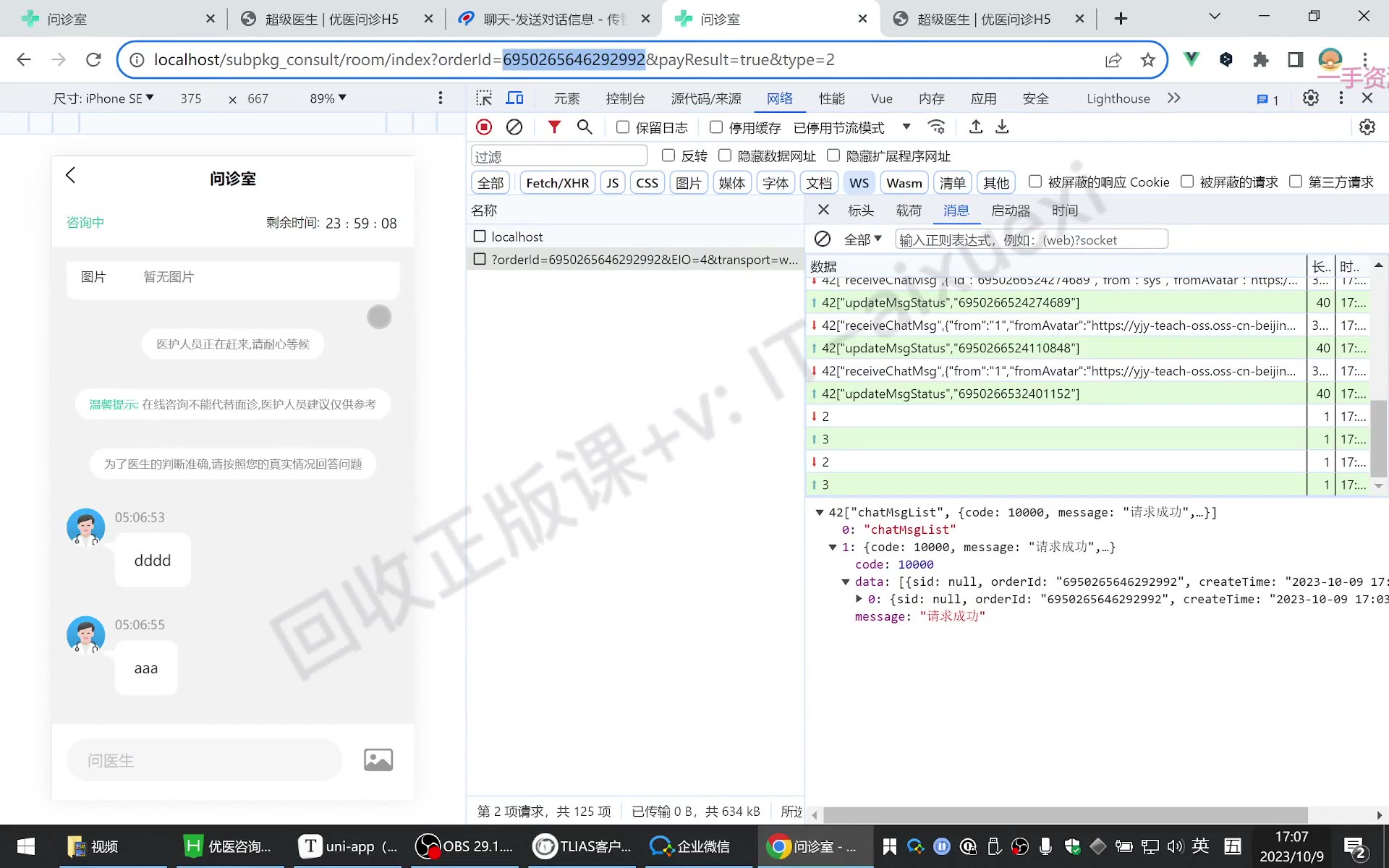Toggle device toolbar icon
Image resolution: width=1389 pixels, height=868 pixels.
(514, 98)
